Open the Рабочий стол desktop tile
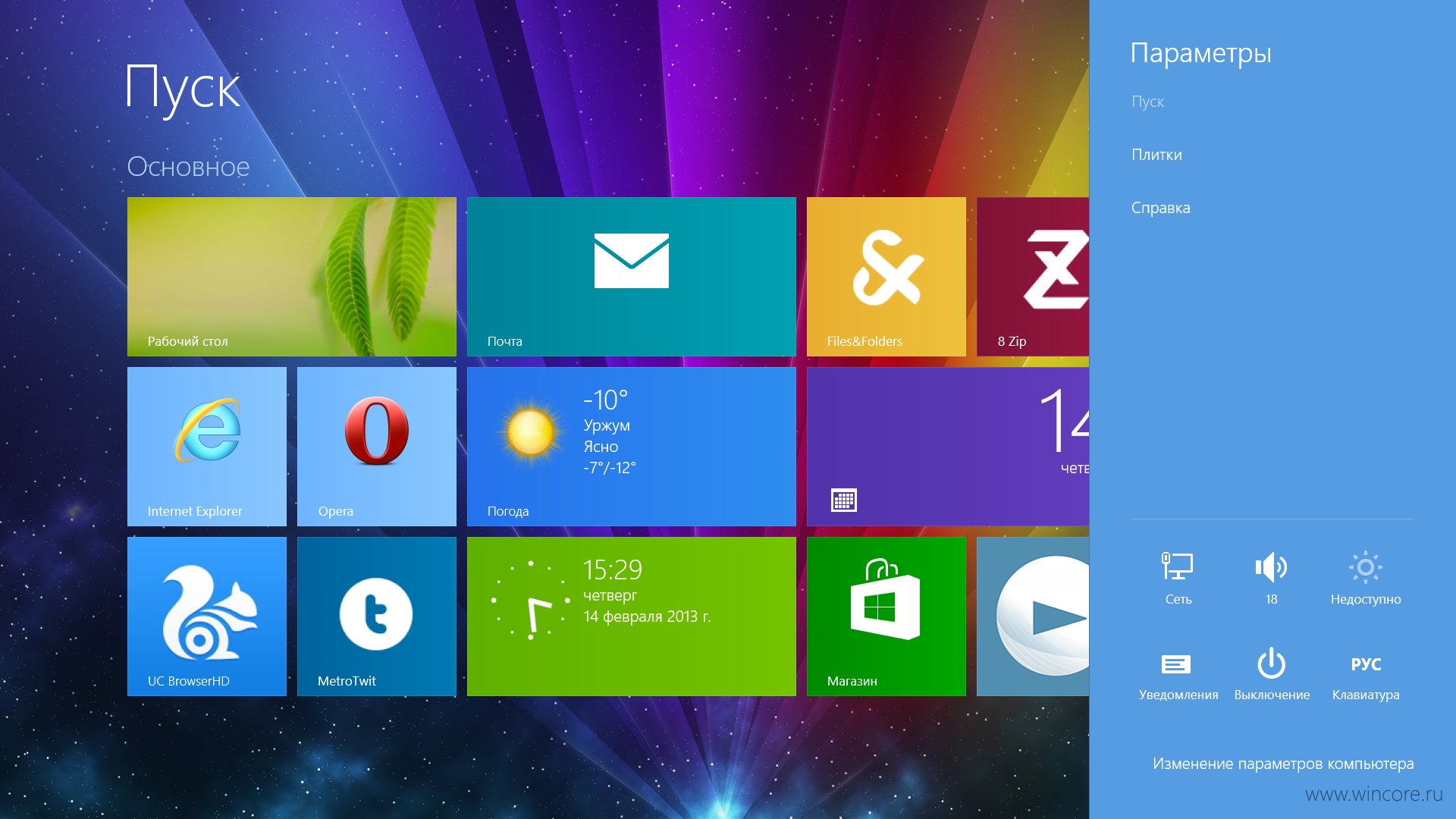Image resolution: width=1456 pixels, height=819 pixels. tap(292, 277)
